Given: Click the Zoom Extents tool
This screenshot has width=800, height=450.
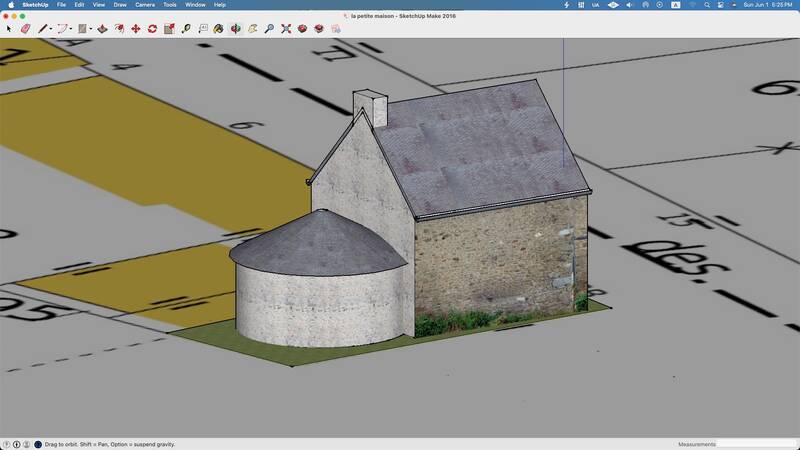Looking at the screenshot, I should (286, 29).
